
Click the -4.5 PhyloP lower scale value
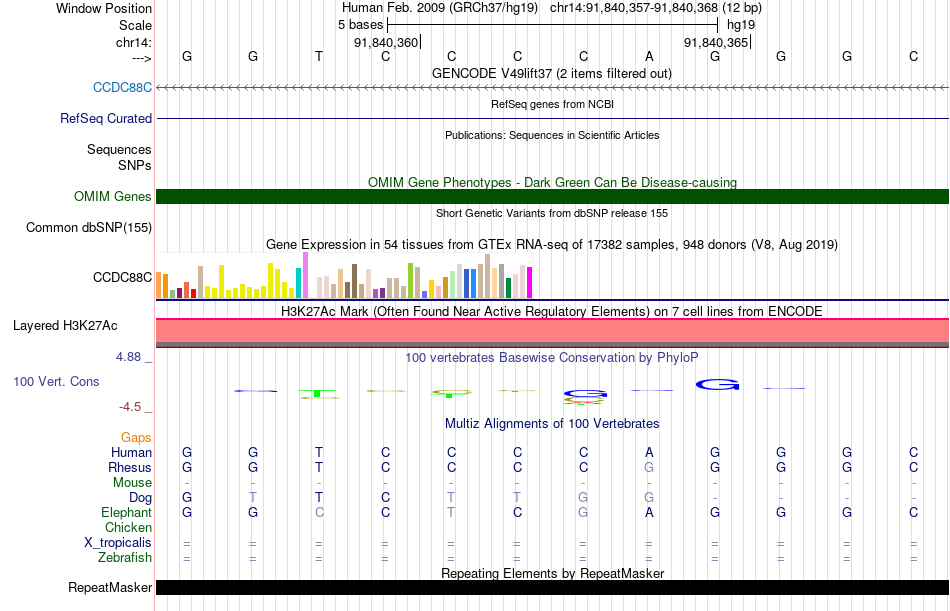coord(130,407)
